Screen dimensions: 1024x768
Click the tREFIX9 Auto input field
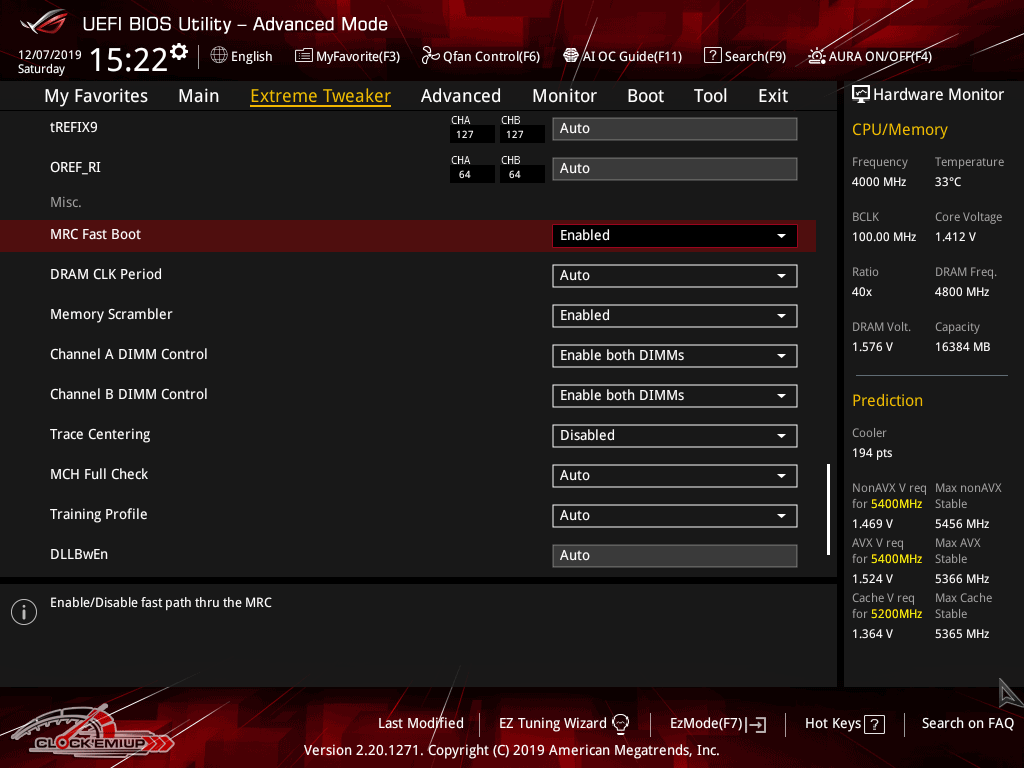pyautogui.click(x=674, y=129)
